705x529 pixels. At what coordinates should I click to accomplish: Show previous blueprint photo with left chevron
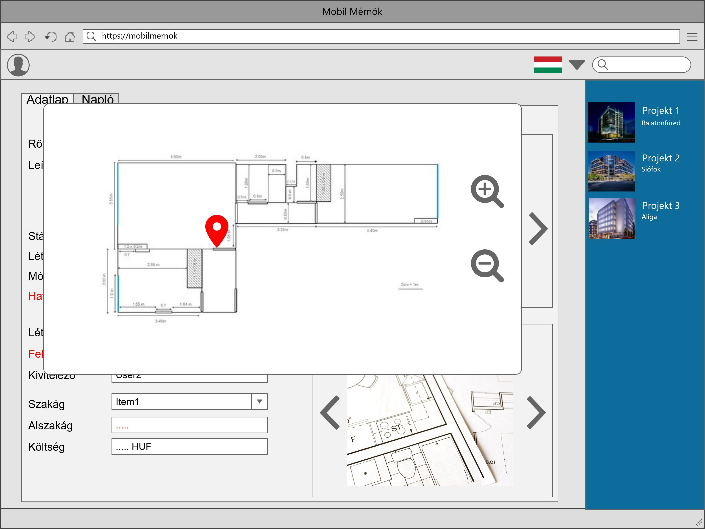pos(329,412)
